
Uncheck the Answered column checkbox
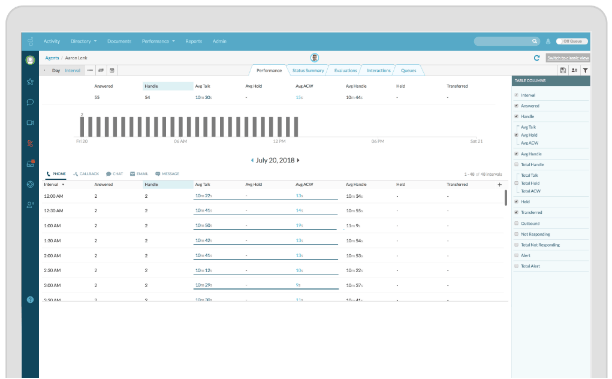point(516,106)
